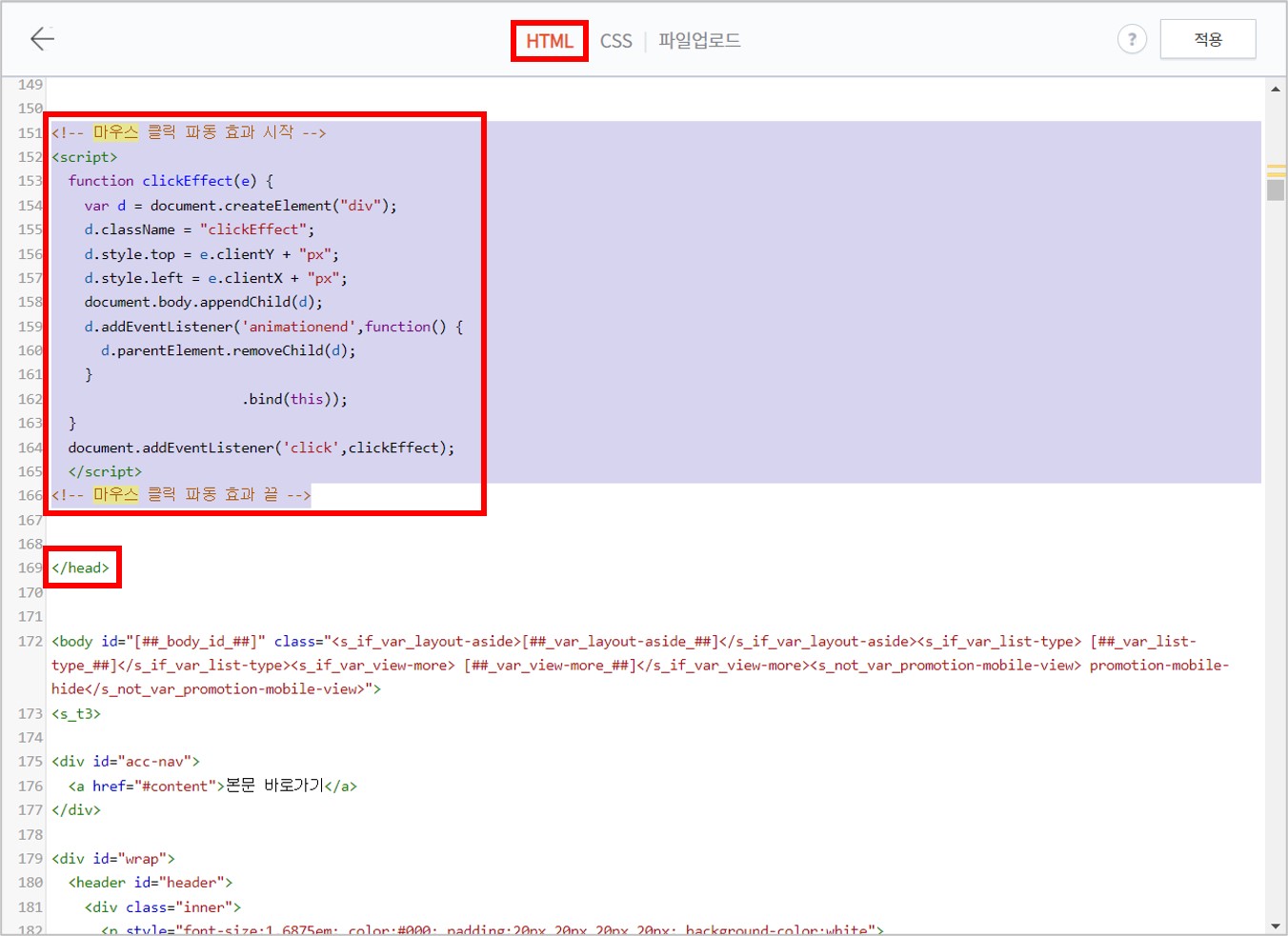The height and width of the screenshot is (936, 1288).
Task: Click the vertical scrollbar thumb
Action: (x=1276, y=189)
